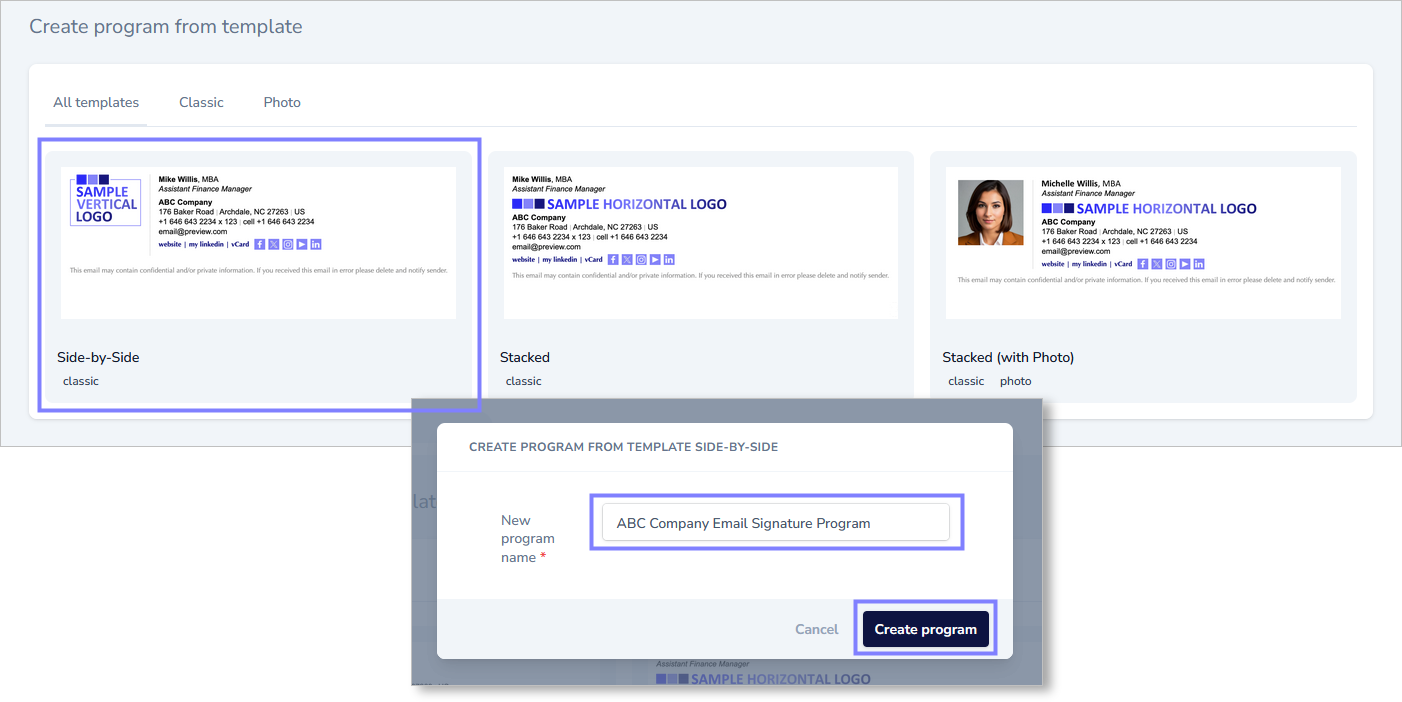Image resolution: width=1402 pixels, height=702 pixels.
Task: Click the YouTube icon in the Side-by-Side template
Action: pyautogui.click(x=302, y=244)
